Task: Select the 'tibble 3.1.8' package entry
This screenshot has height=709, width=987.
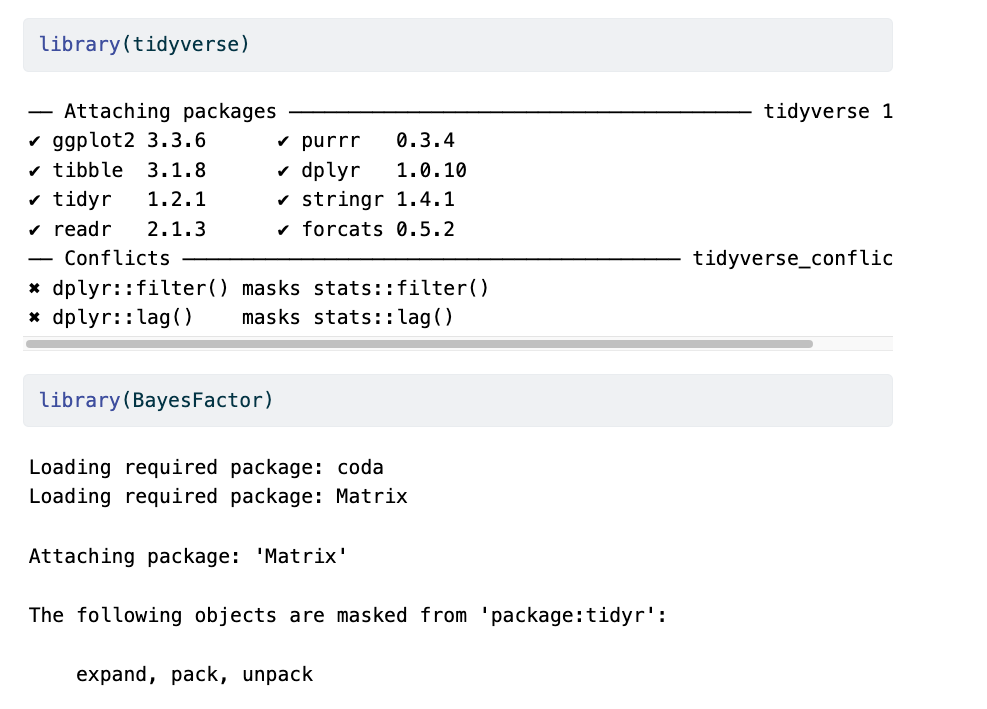Action: tap(129, 170)
